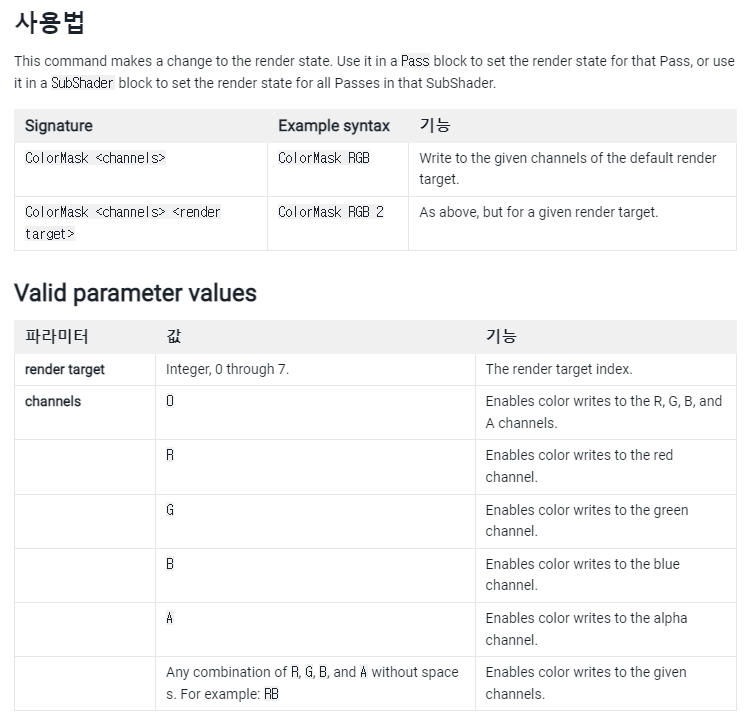Click the "channels" parameter name cell
Image resolution: width=749 pixels, height=716 pixels.
click(x=53, y=401)
